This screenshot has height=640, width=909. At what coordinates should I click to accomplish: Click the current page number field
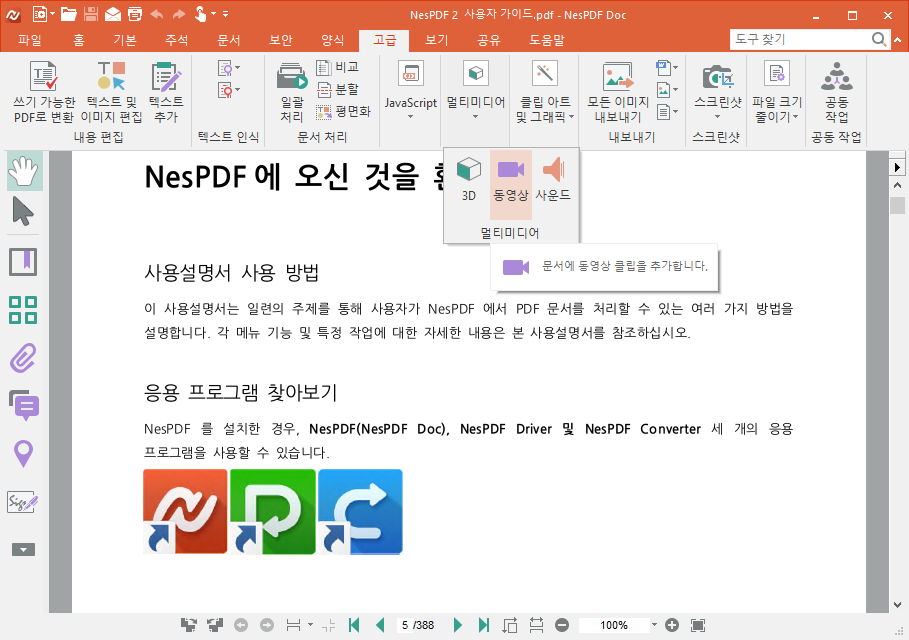[x=405, y=625]
